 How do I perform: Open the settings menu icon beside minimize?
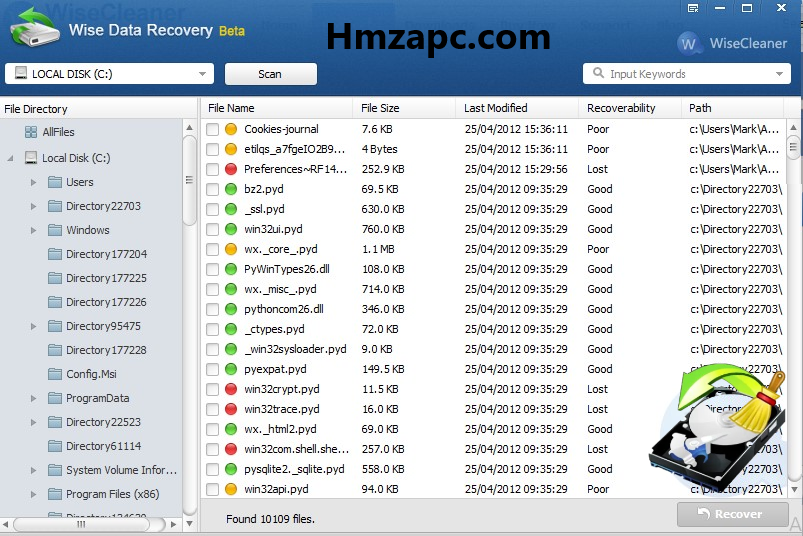[693, 8]
